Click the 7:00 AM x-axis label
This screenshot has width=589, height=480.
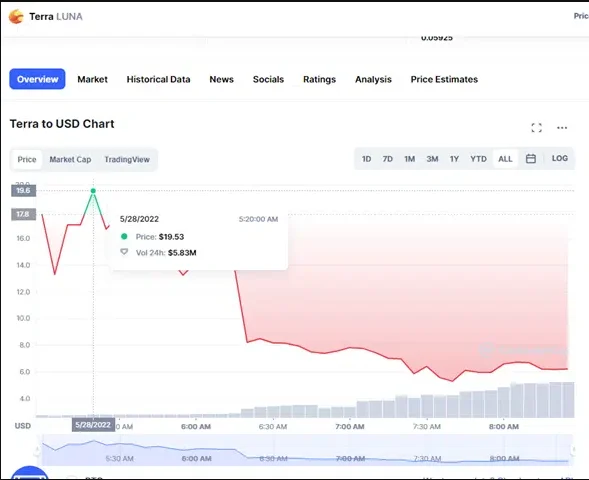[350, 427]
